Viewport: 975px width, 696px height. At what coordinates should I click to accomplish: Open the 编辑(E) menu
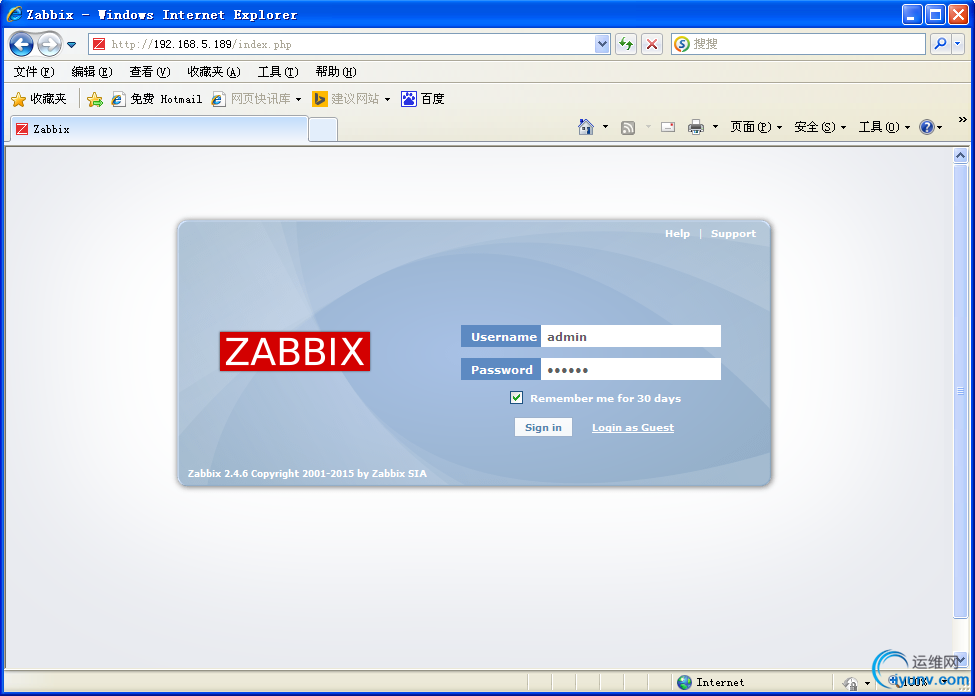coord(92,72)
